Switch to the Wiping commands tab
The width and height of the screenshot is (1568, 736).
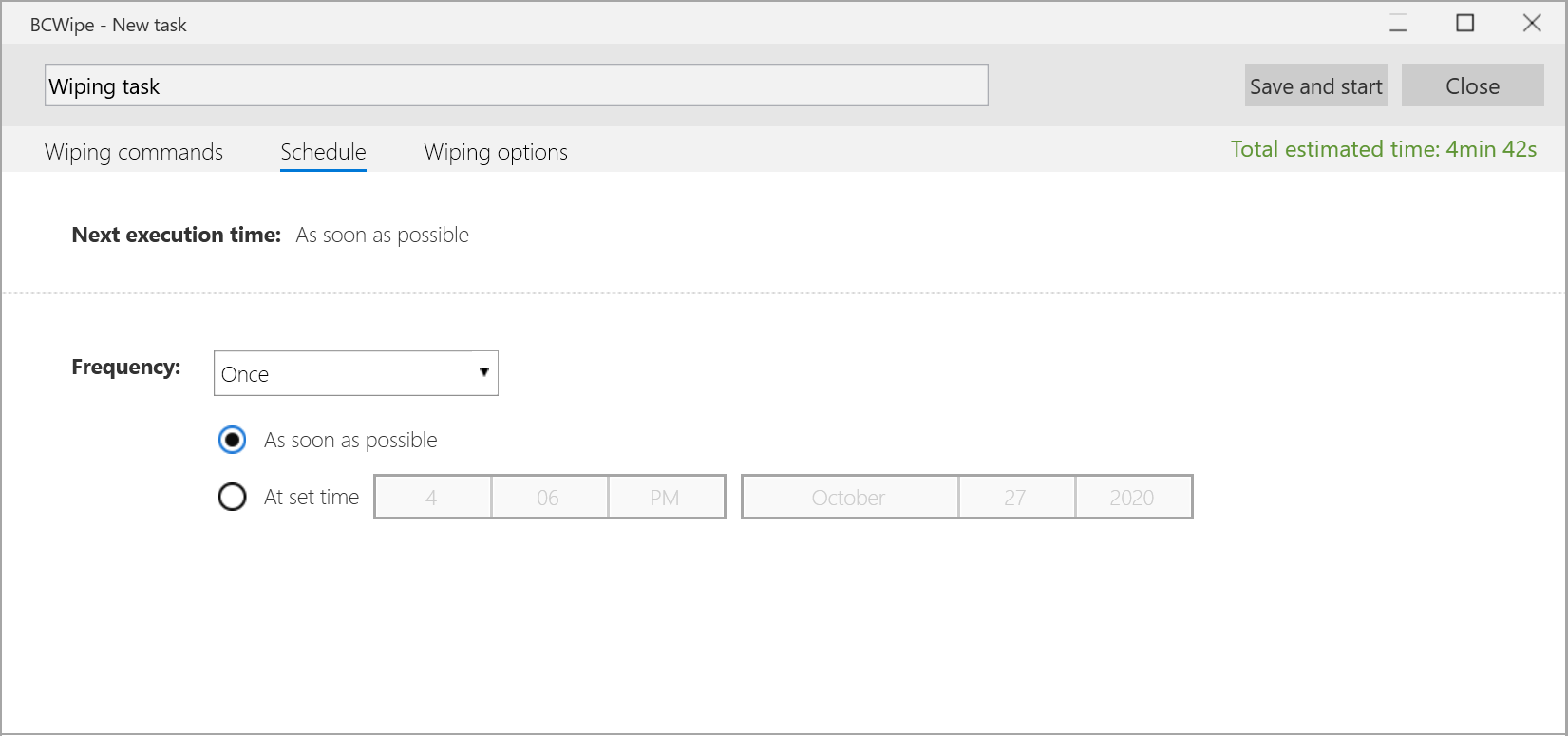coord(134,152)
